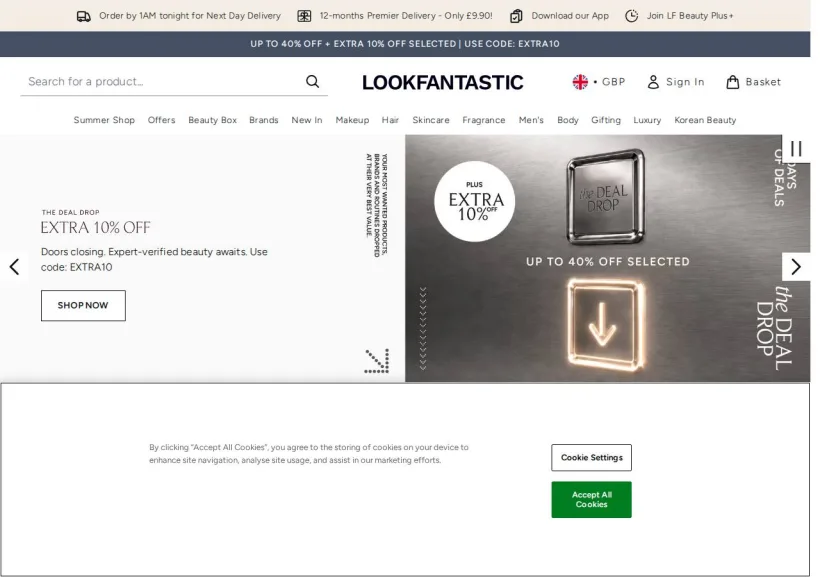Screen dimensions: 820x577
Task: Click the Download our App phone icon
Action: 516,16
